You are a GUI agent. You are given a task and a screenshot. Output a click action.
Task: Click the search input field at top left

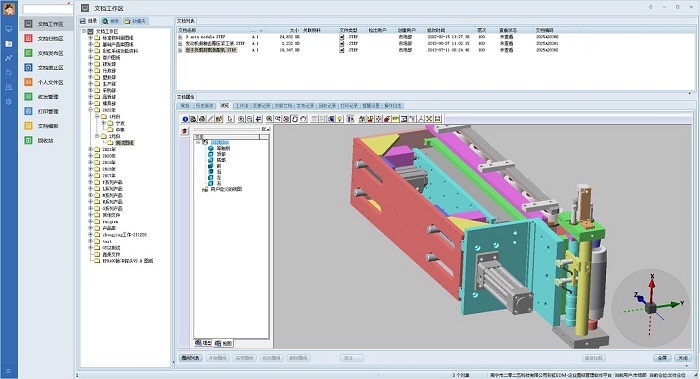click(x=47, y=8)
